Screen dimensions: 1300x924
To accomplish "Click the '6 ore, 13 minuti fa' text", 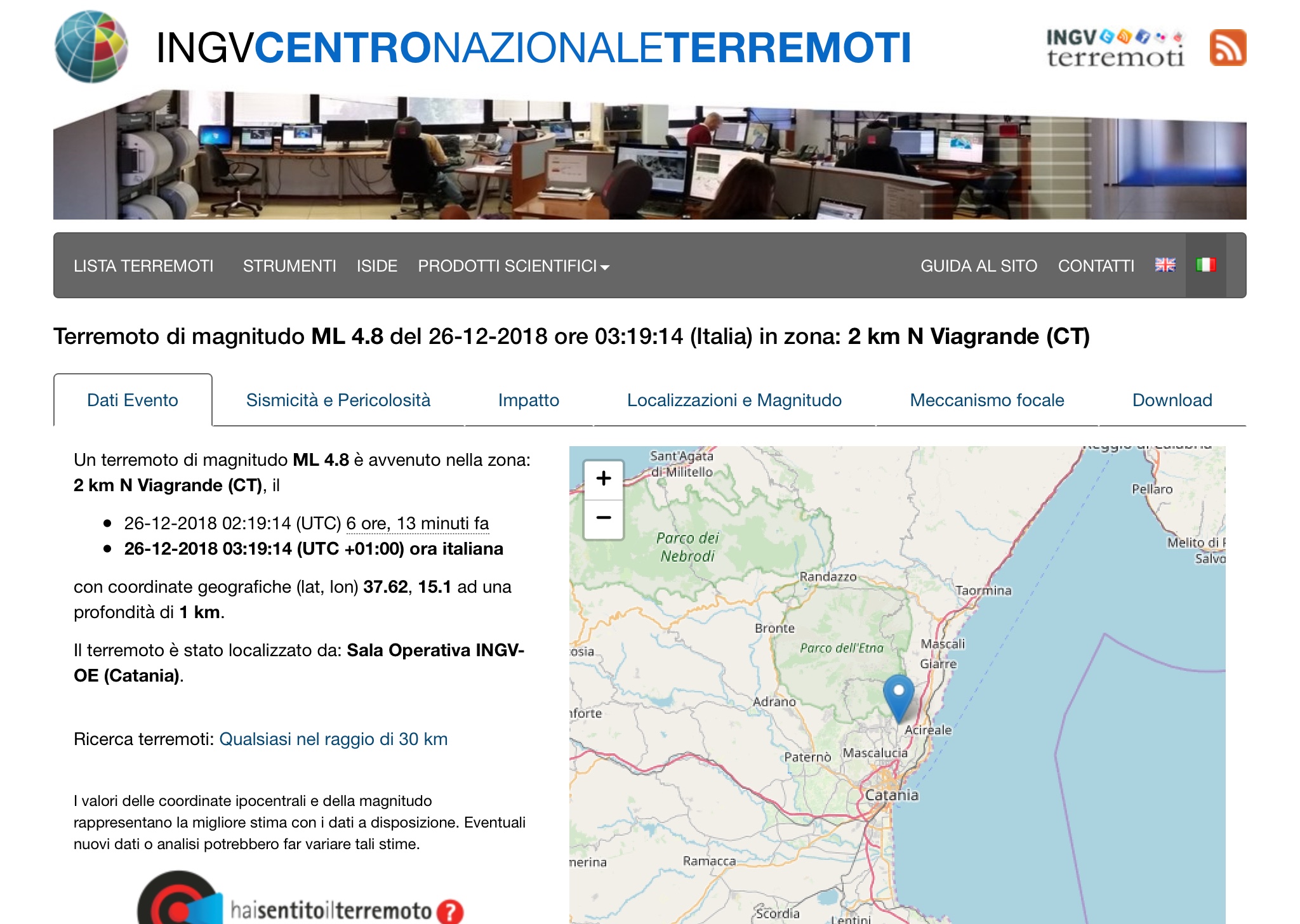I will click(418, 524).
